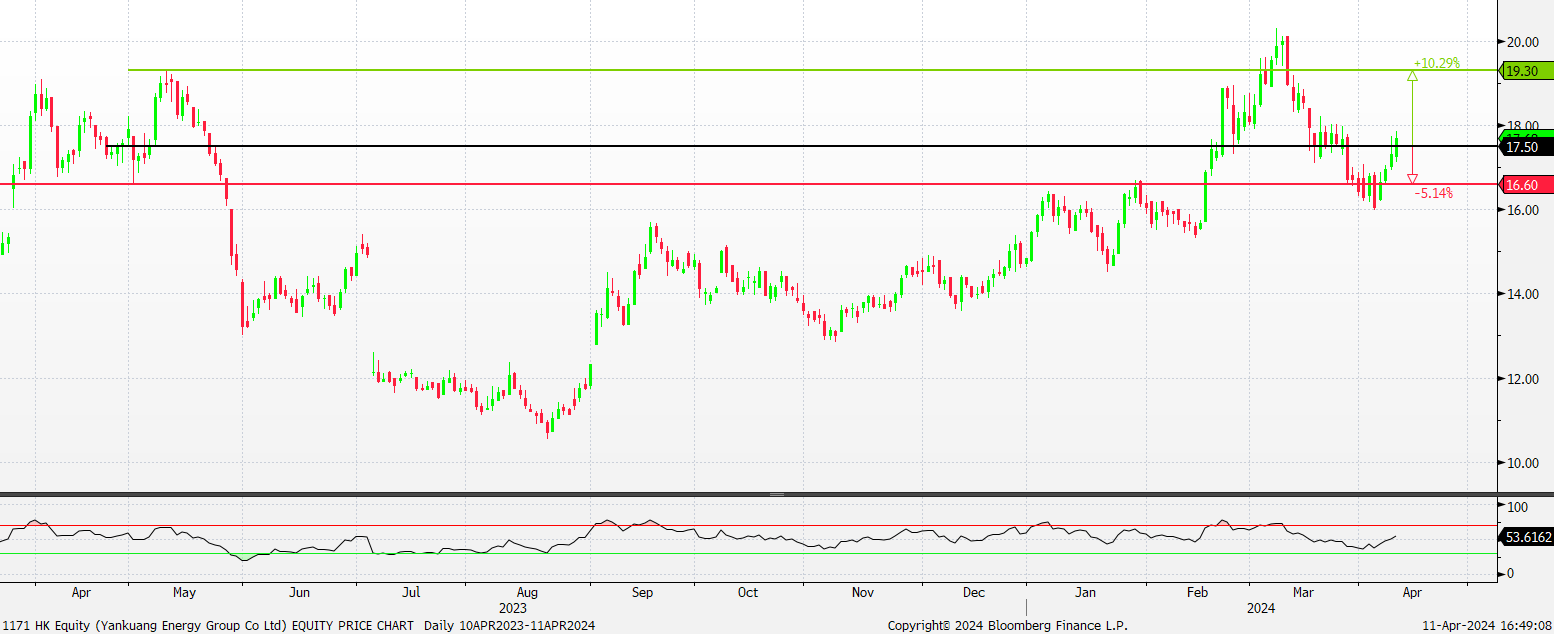Click the 10.00 price axis label
This screenshot has height=634, width=1554.
click(1523, 463)
